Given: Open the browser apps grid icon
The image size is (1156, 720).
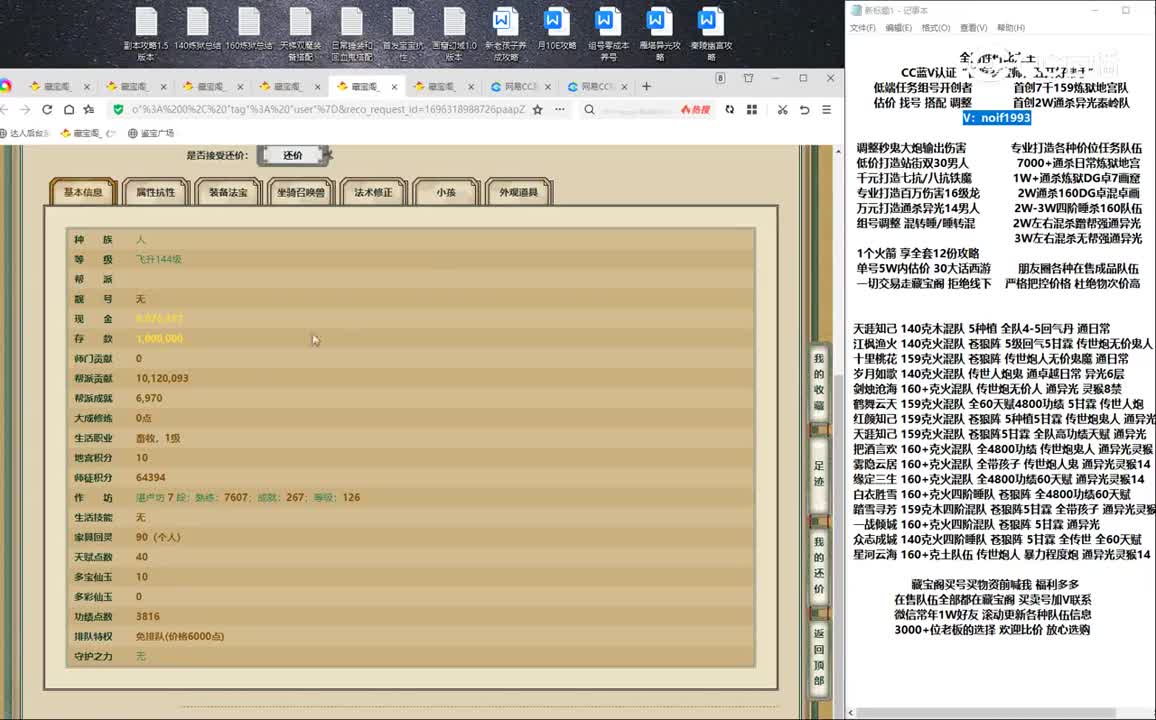Looking at the screenshot, I should (x=752, y=109).
